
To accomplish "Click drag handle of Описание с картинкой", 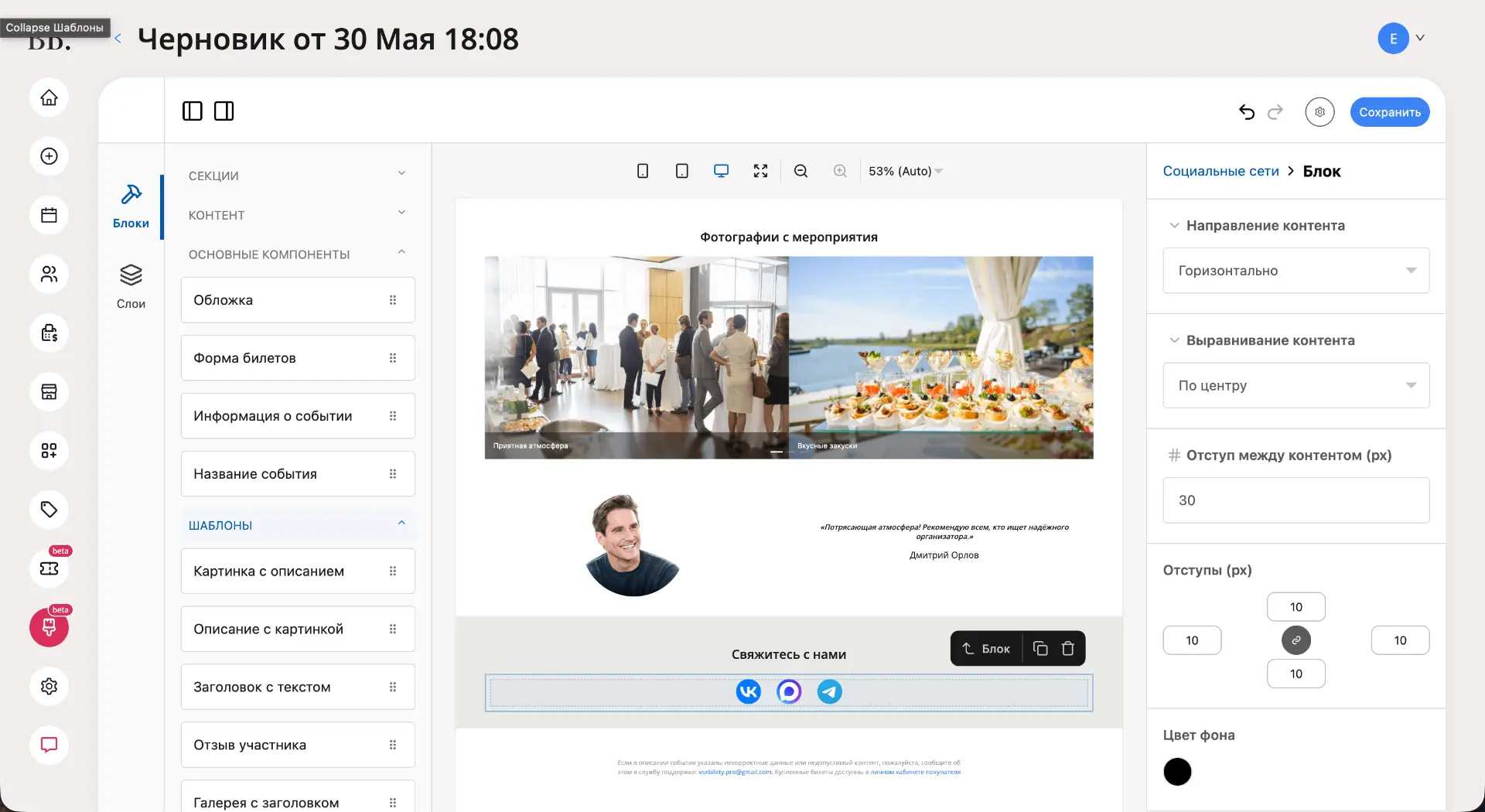I will click(x=393, y=629).
